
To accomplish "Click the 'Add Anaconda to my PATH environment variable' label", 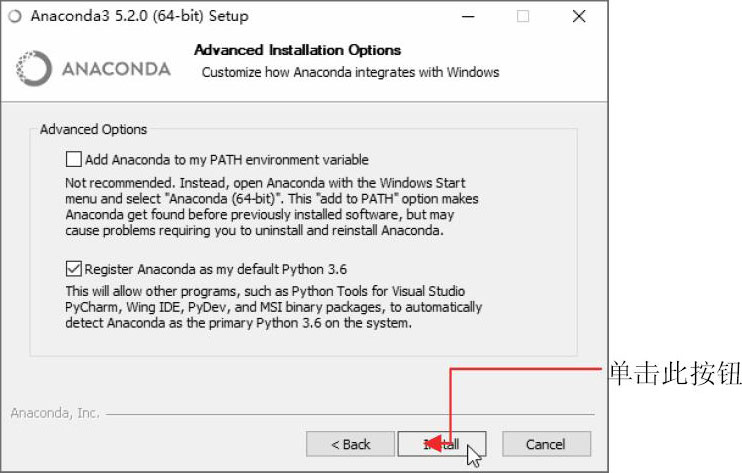I will [227, 160].
